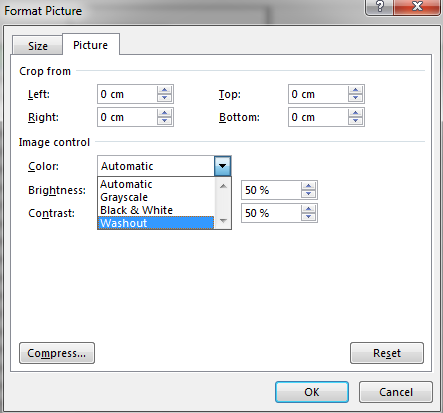Click the Left crop input field

(128, 94)
